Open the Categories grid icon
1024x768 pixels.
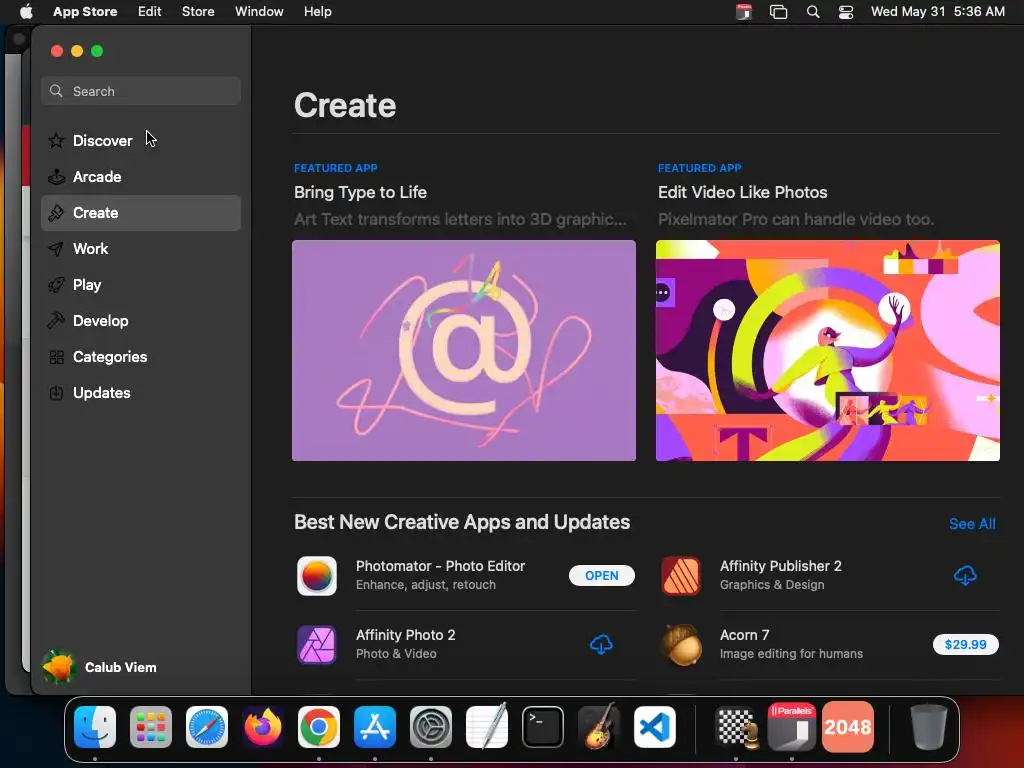tap(56, 357)
